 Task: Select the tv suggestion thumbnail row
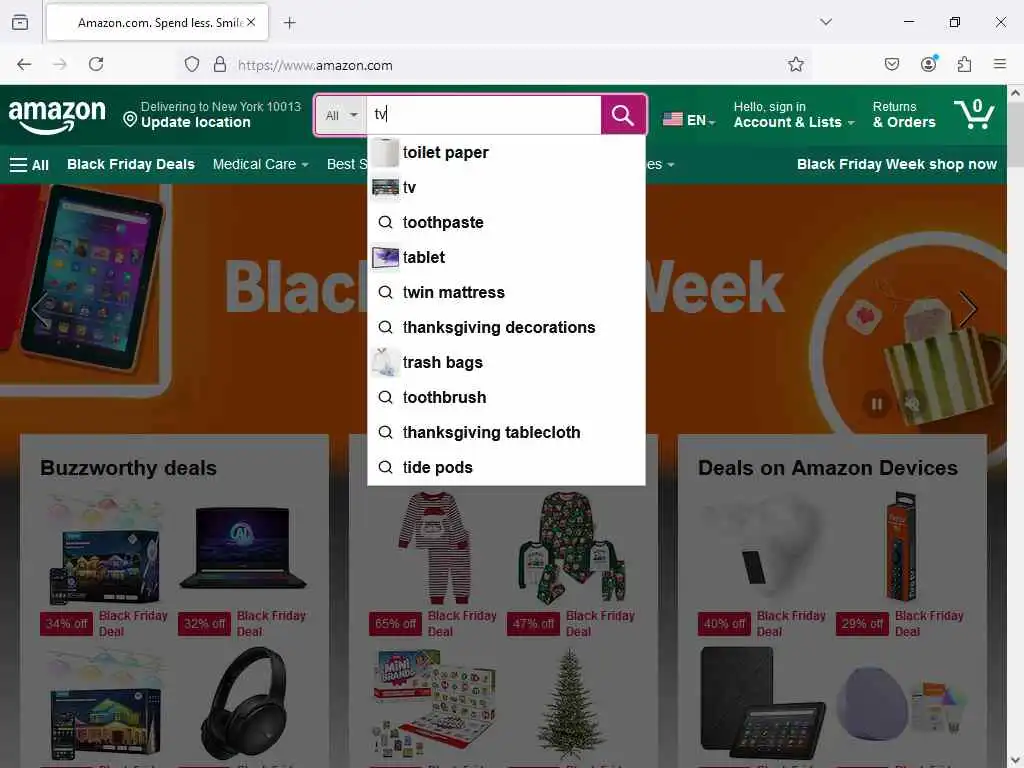coord(506,187)
